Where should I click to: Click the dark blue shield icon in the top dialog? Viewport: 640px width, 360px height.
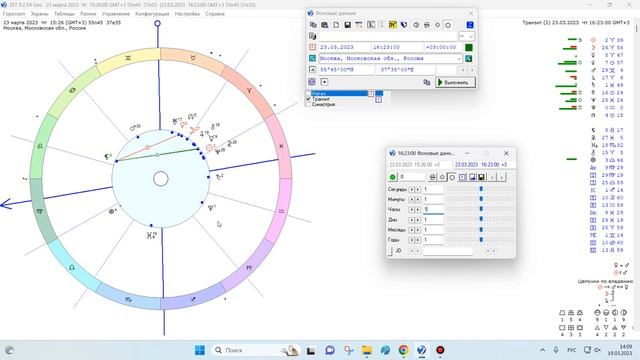point(404,25)
